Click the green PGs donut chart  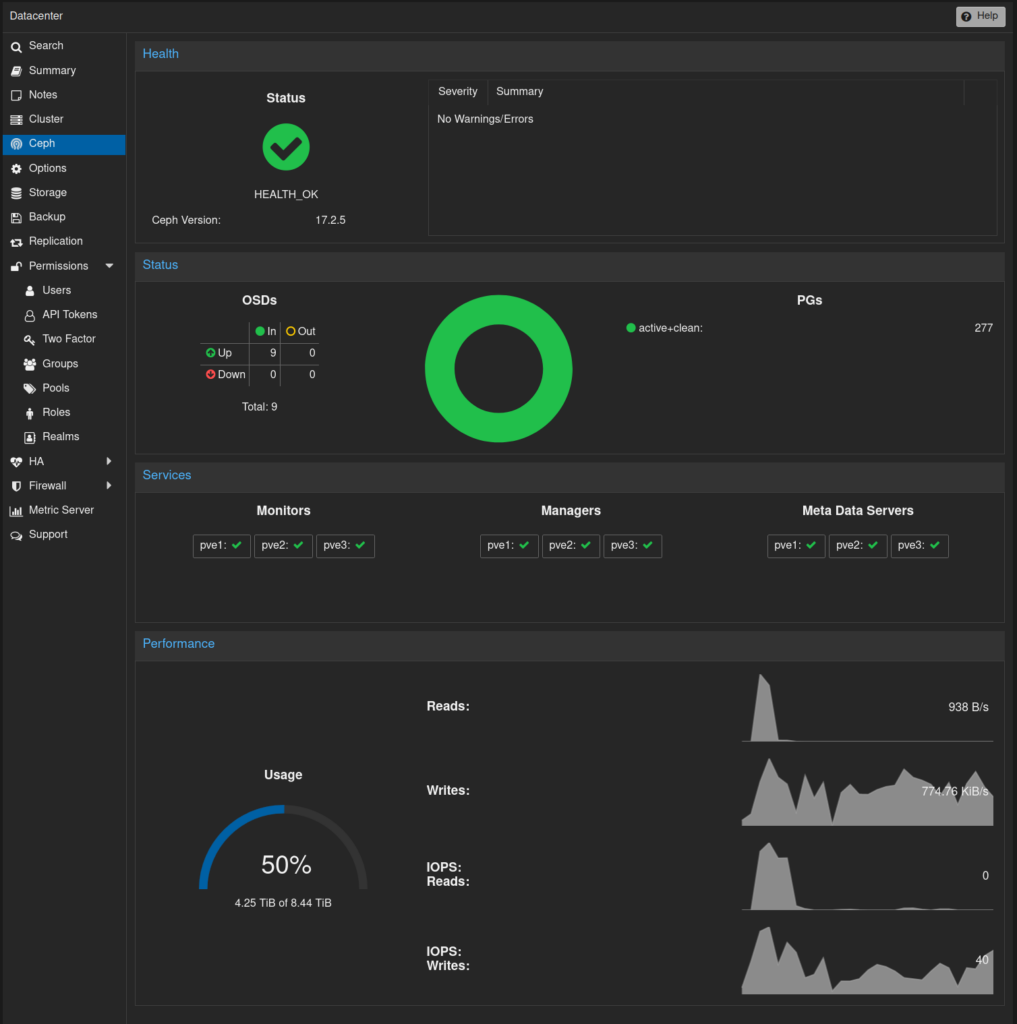tap(498, 368)
